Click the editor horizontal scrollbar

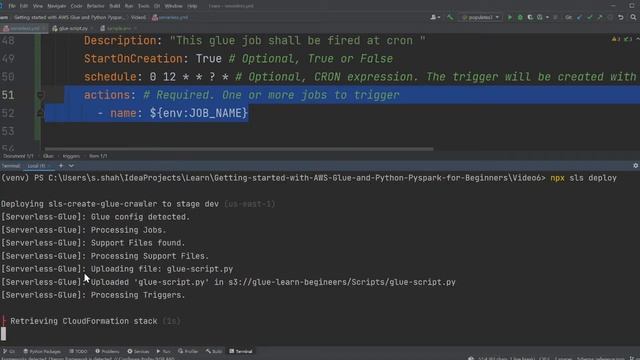click(239, 149)
